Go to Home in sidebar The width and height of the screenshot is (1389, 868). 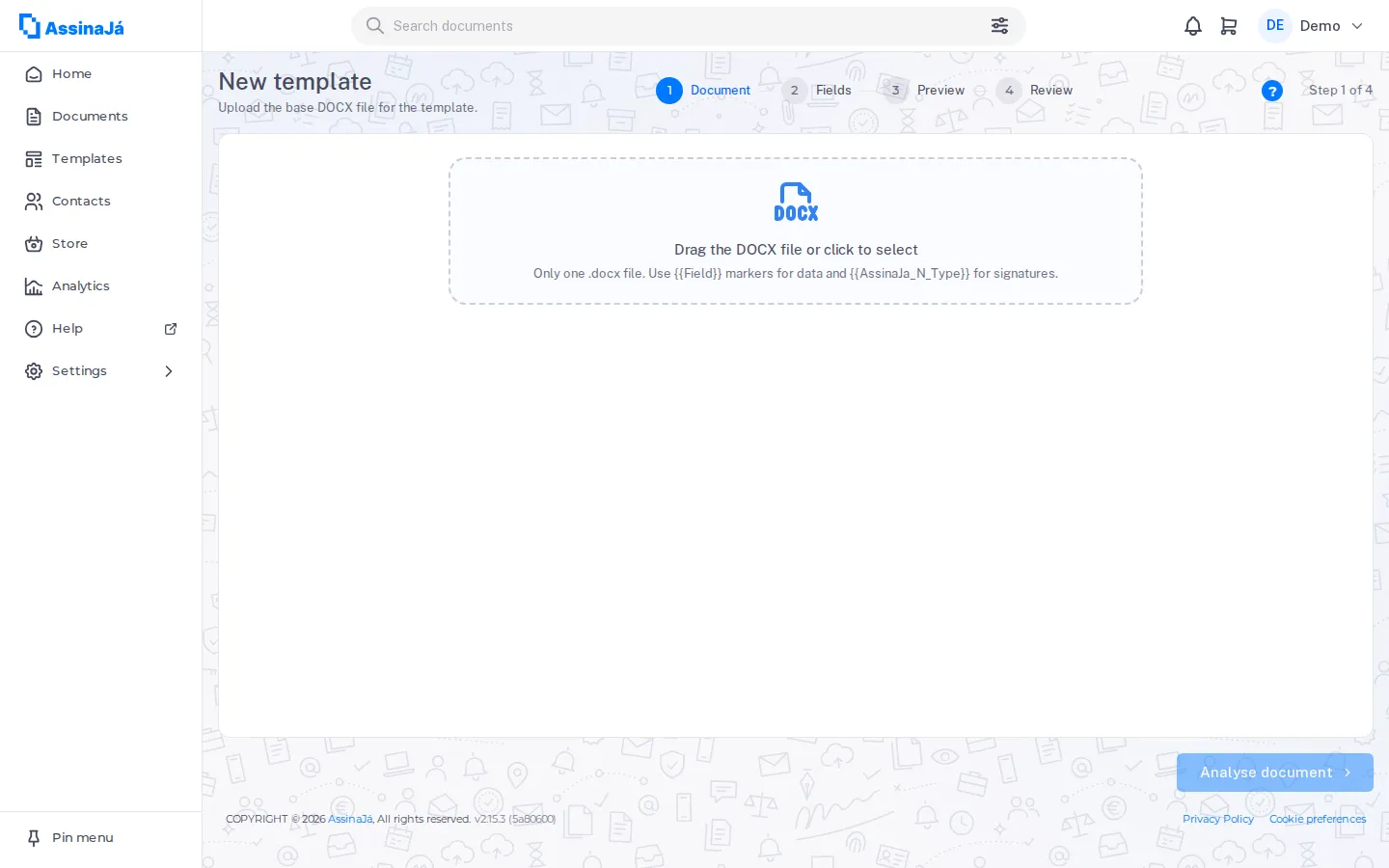100,74
